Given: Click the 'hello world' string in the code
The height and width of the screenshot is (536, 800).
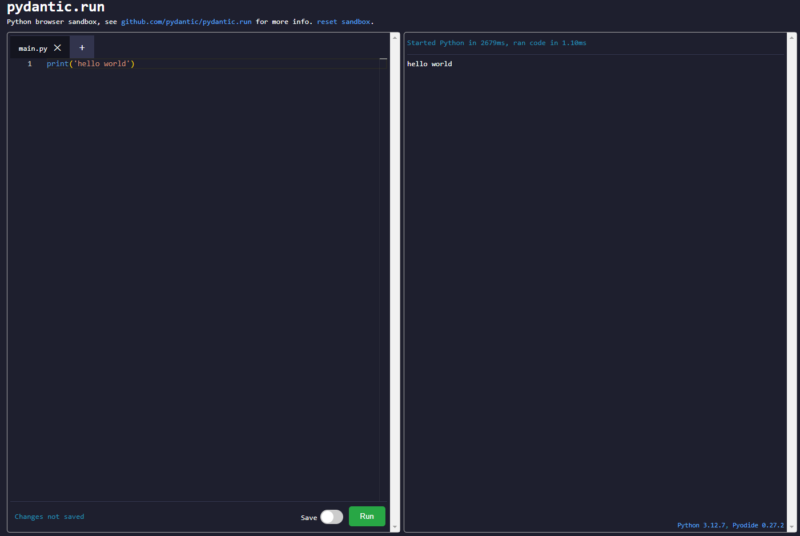Looking at the screenshot, I should click(x=103, y=64).
